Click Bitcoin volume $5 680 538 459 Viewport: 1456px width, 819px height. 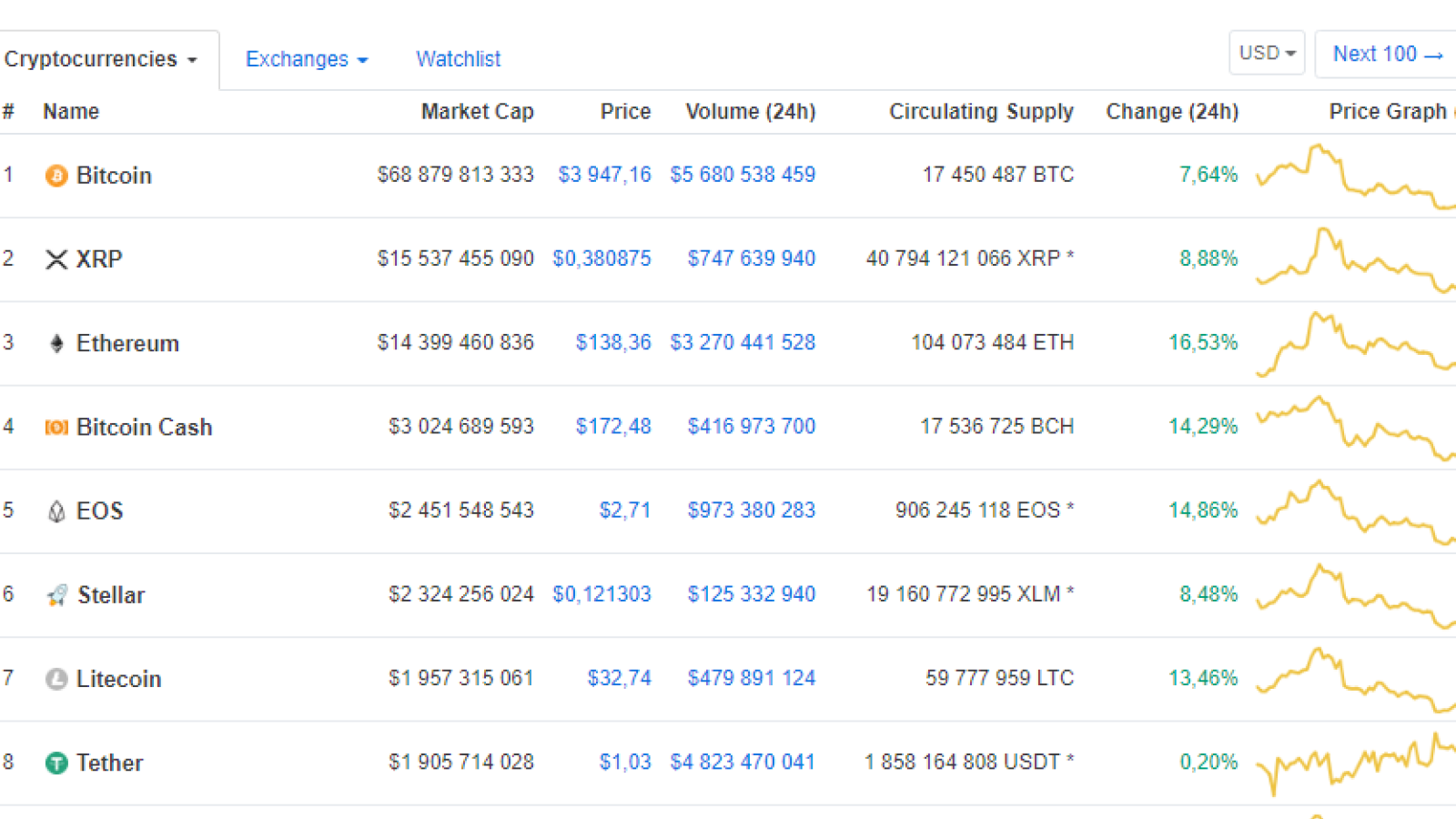(x=743, y=175)
